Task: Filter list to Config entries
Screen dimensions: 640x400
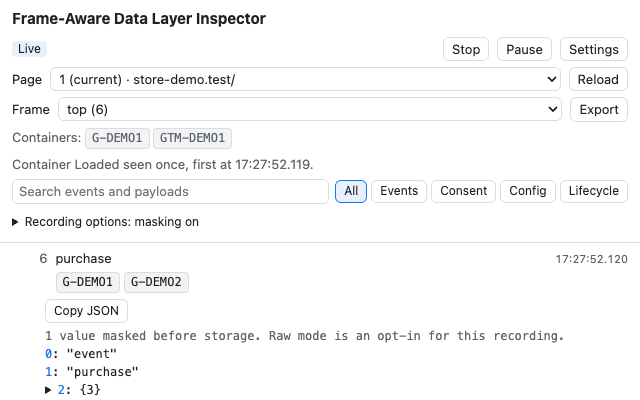Action: click(x=528, y=191)
